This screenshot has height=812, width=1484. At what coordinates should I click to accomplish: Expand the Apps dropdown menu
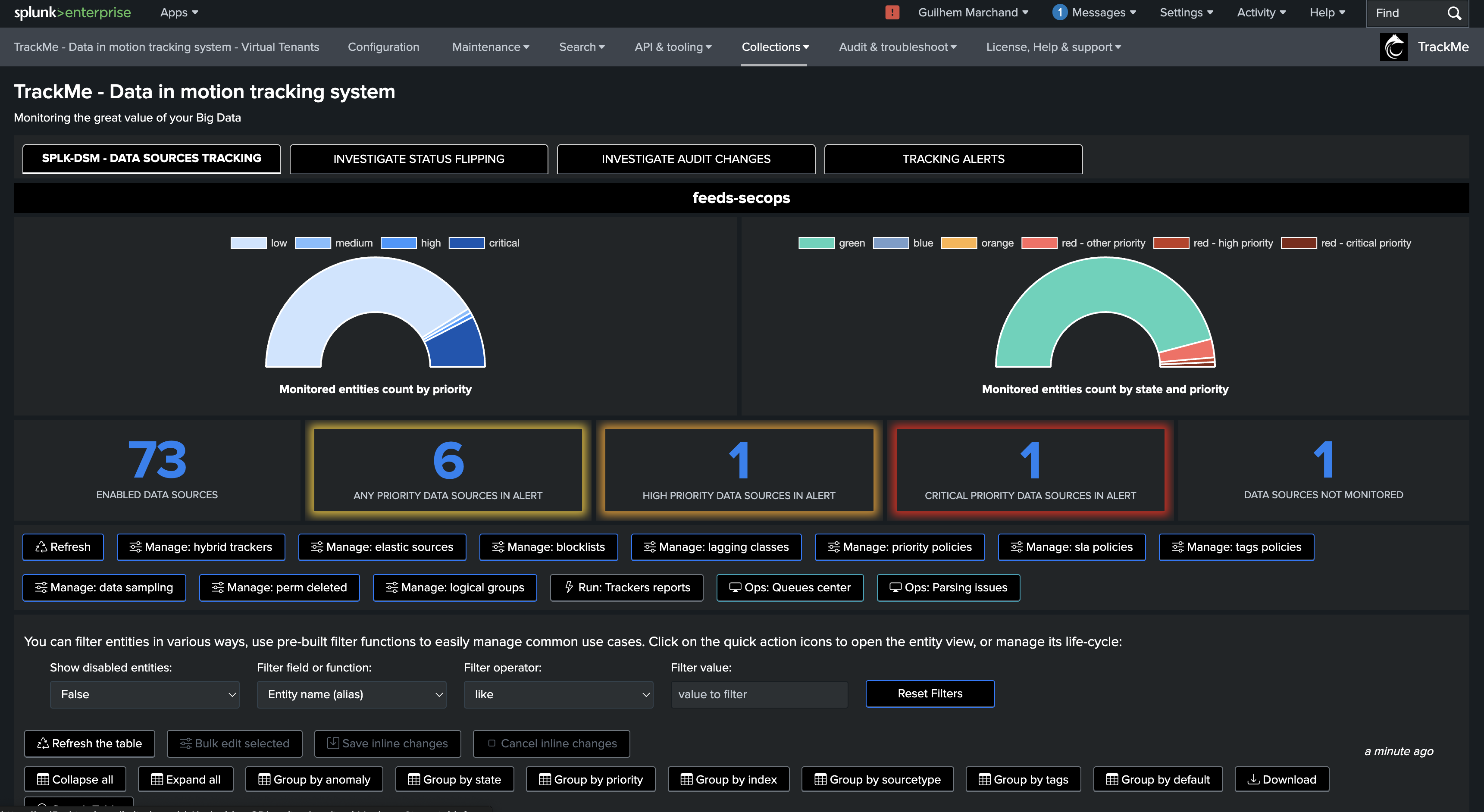tap(179, 12)
